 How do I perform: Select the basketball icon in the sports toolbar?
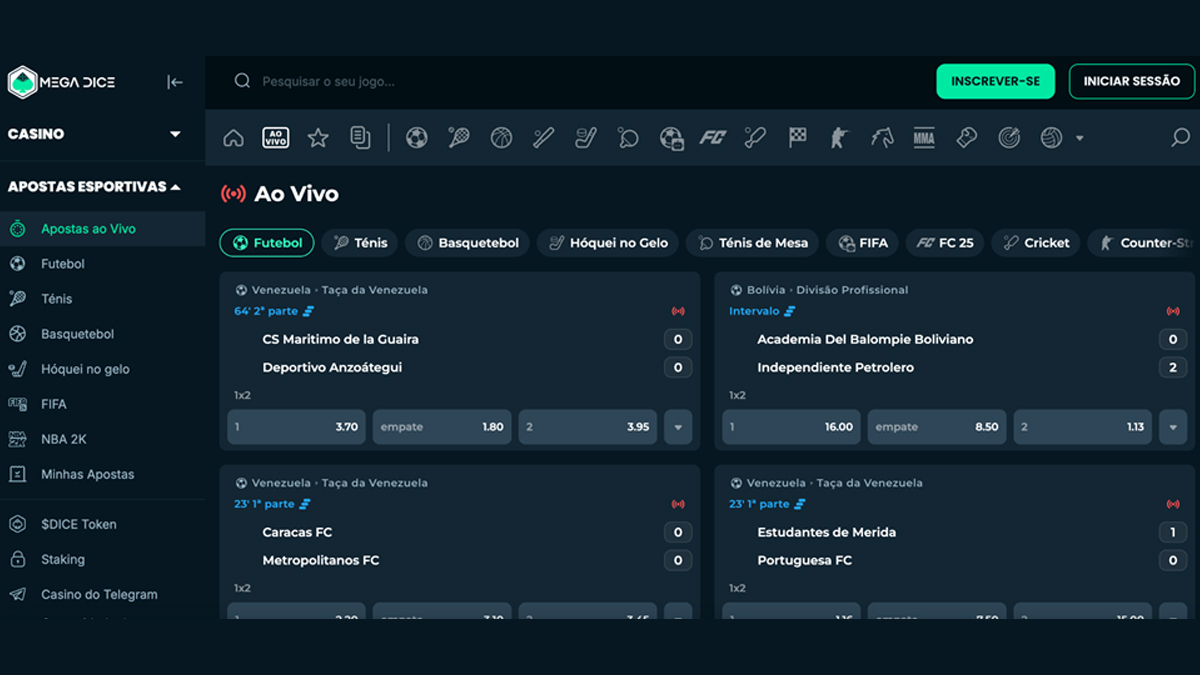501,138
